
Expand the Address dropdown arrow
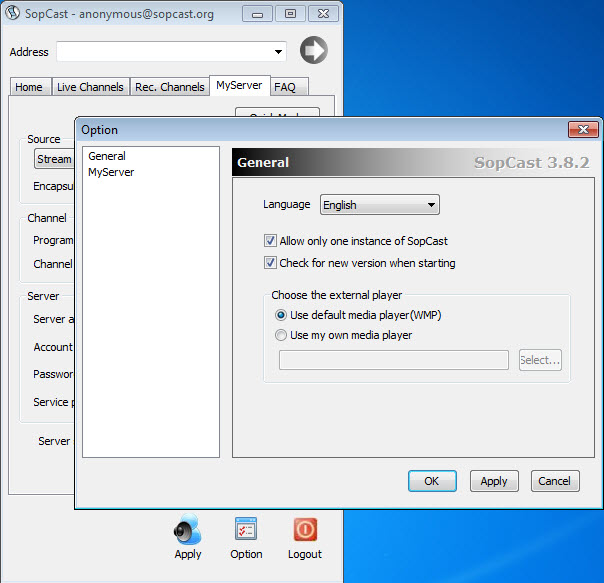click(278, 52)
